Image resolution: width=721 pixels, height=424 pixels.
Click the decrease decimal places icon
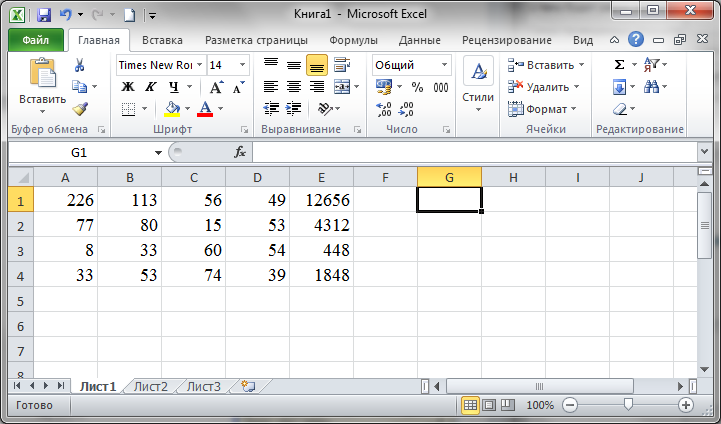pos(406,109)
